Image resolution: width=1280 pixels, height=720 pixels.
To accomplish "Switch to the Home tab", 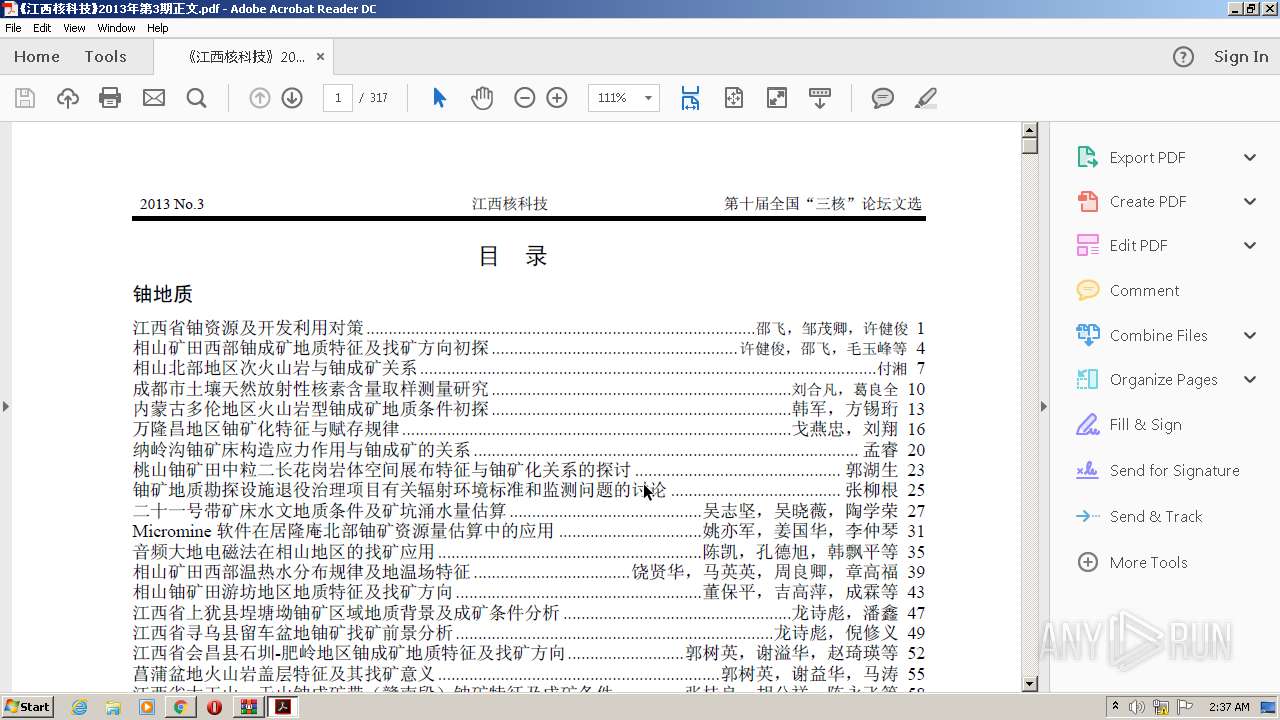I will pyautogui.click(x=37, y=57).
